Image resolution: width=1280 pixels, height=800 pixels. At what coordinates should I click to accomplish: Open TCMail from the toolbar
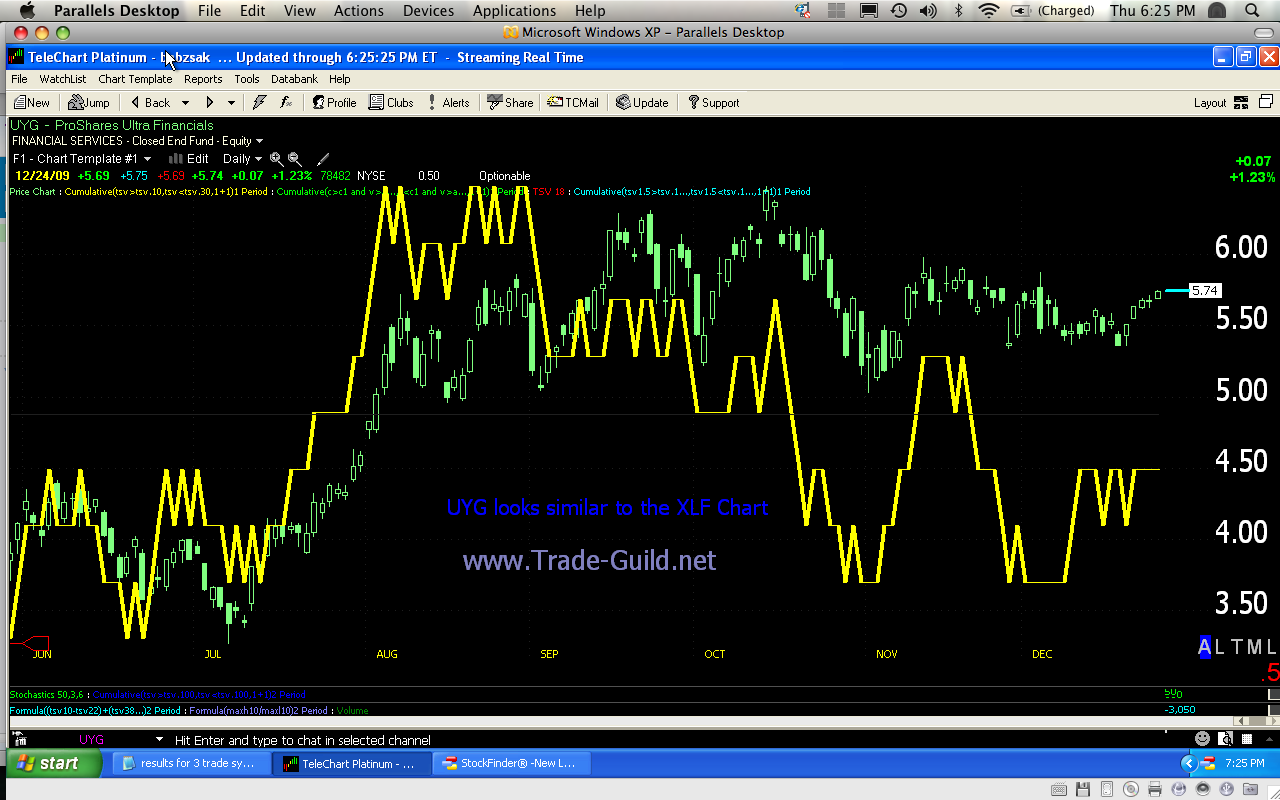[x=573, y=102]
